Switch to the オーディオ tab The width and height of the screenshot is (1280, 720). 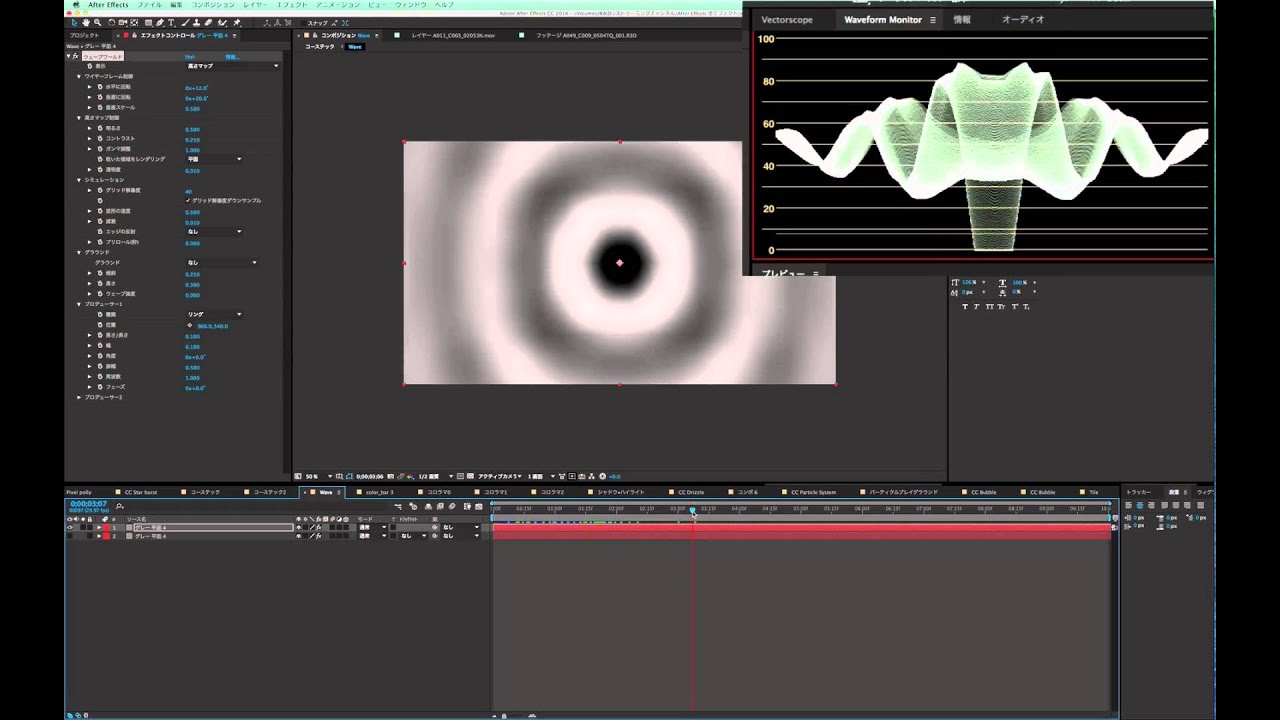pyautogui.click(x=1023, y=19)
